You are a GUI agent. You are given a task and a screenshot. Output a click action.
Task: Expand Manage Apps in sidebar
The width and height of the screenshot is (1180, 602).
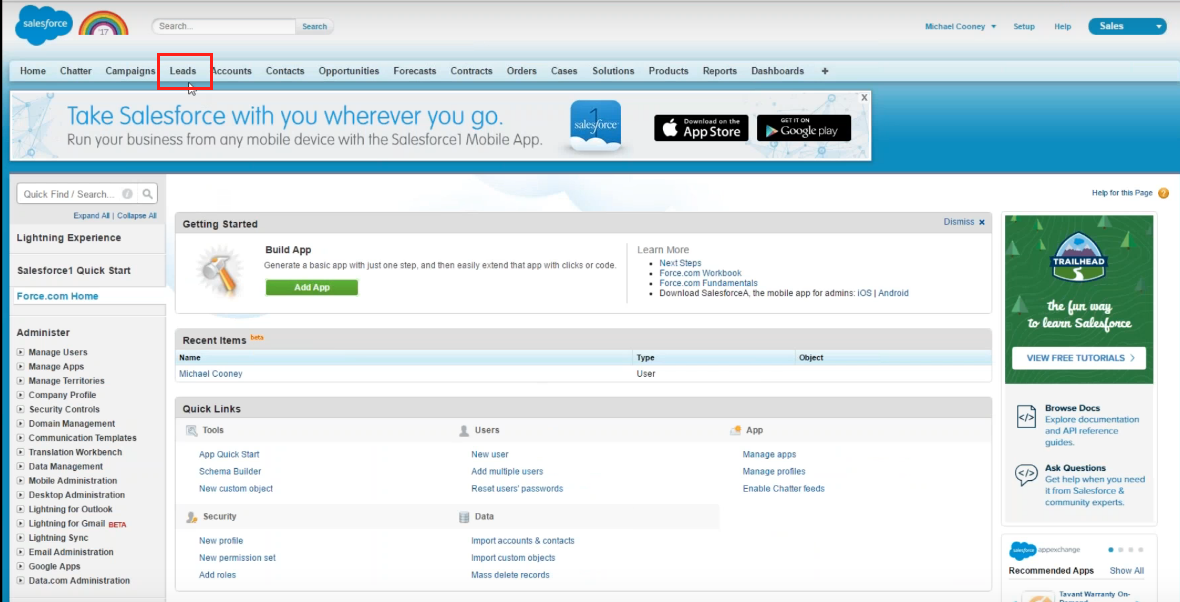point(20,366)
